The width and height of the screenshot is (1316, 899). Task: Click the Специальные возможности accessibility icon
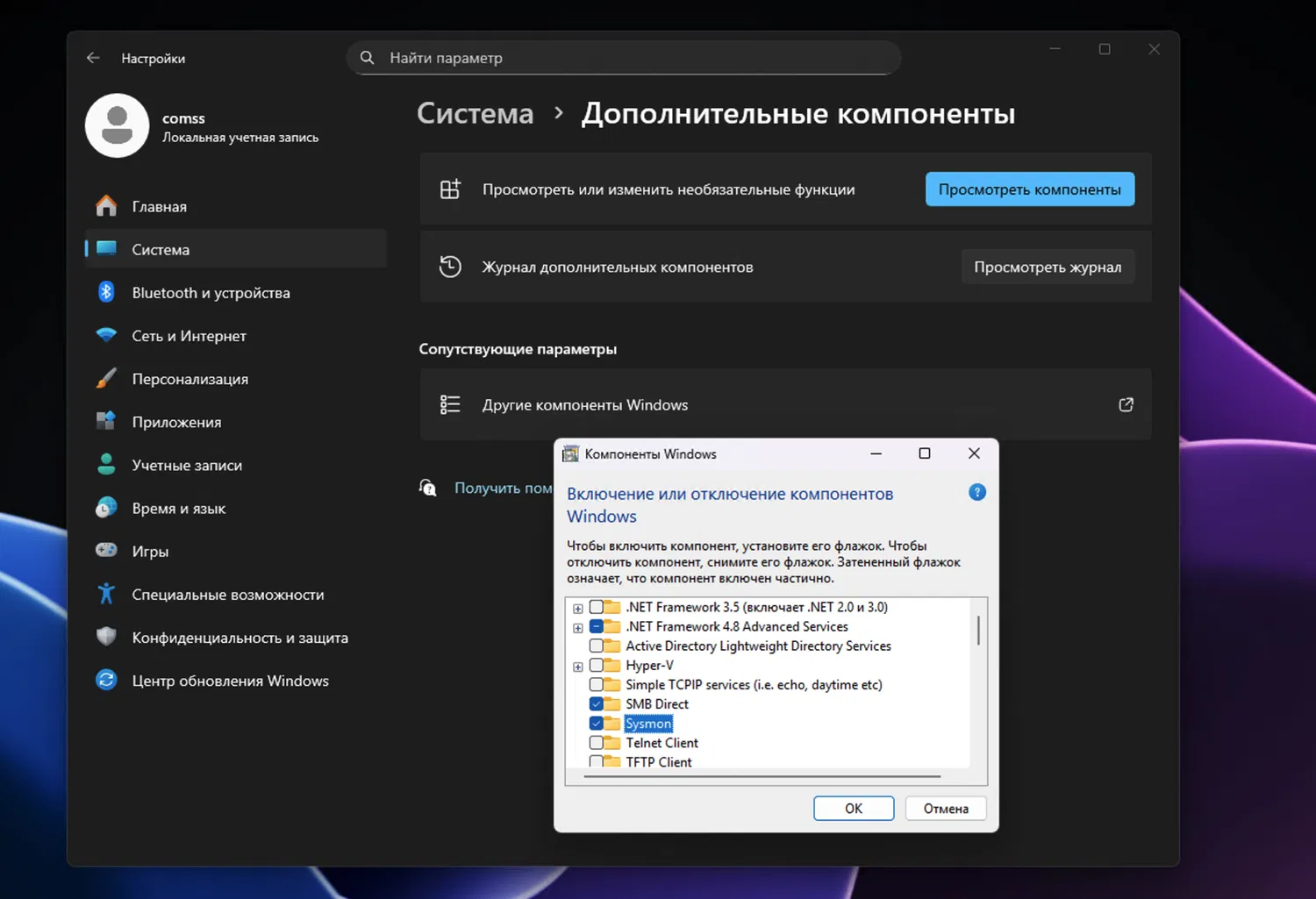pyautogui.click(x=106, y=594)
